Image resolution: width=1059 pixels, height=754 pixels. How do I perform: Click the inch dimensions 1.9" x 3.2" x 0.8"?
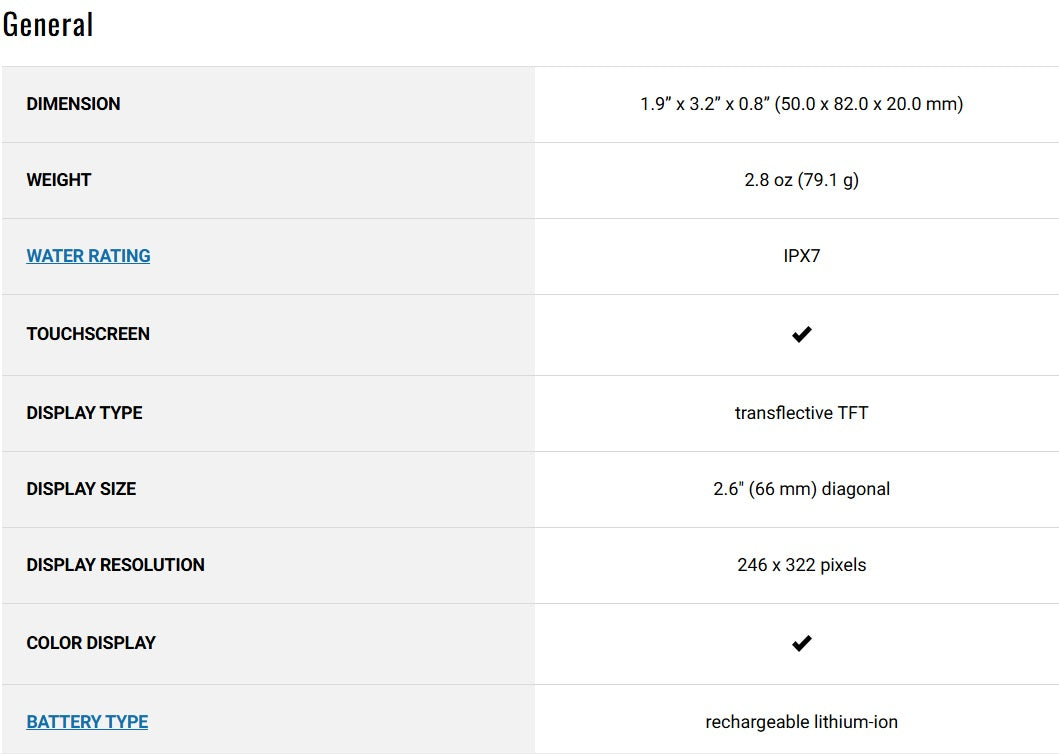pyautogui.click(x=707, y=104)
